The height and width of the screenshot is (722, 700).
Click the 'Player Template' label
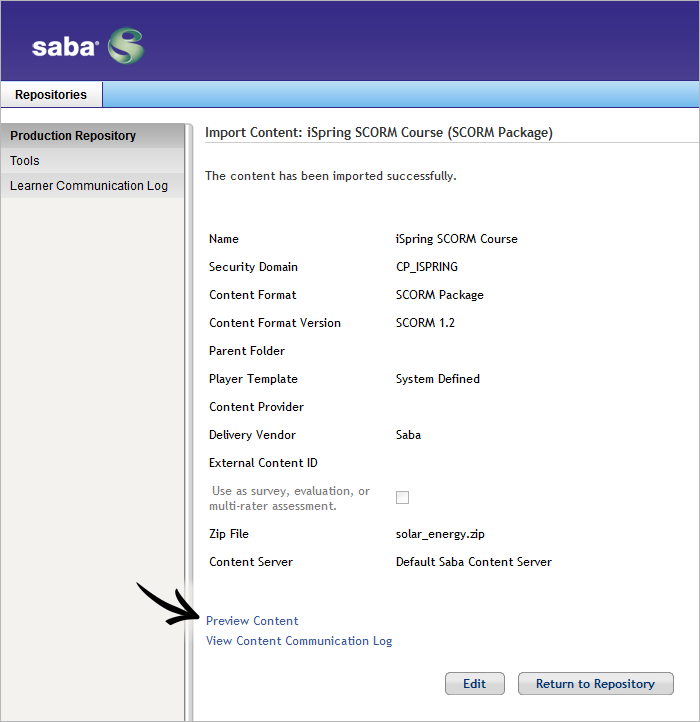tap(253, 379)
